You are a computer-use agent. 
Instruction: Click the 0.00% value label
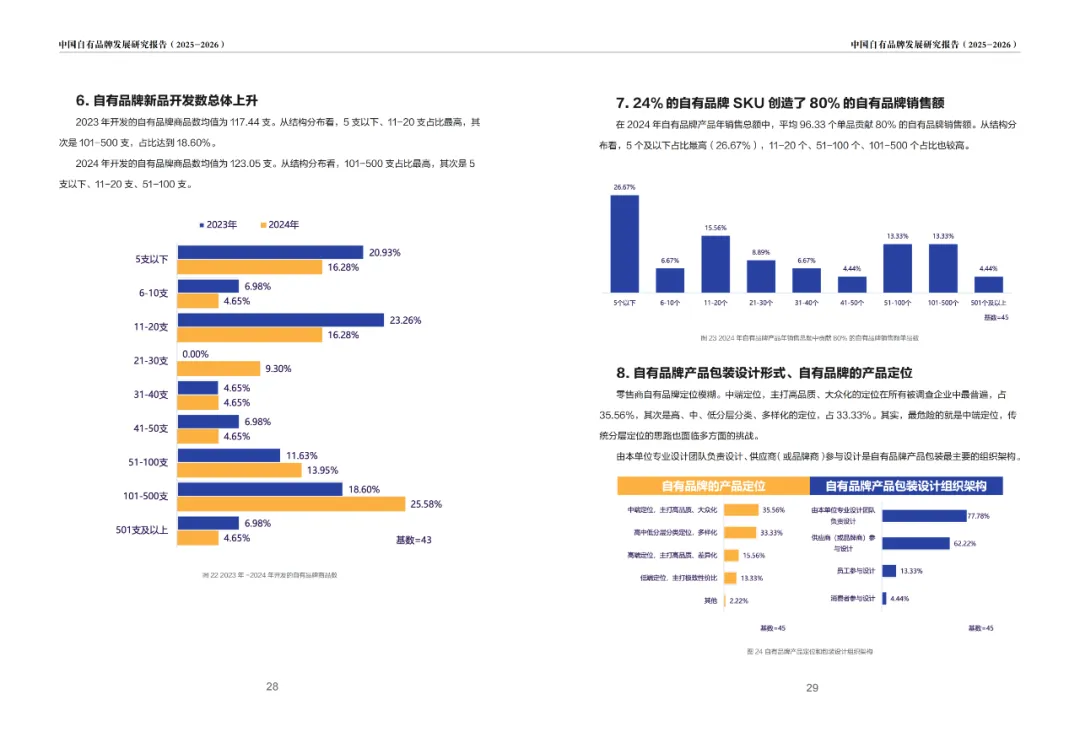[x=195, y=354]
